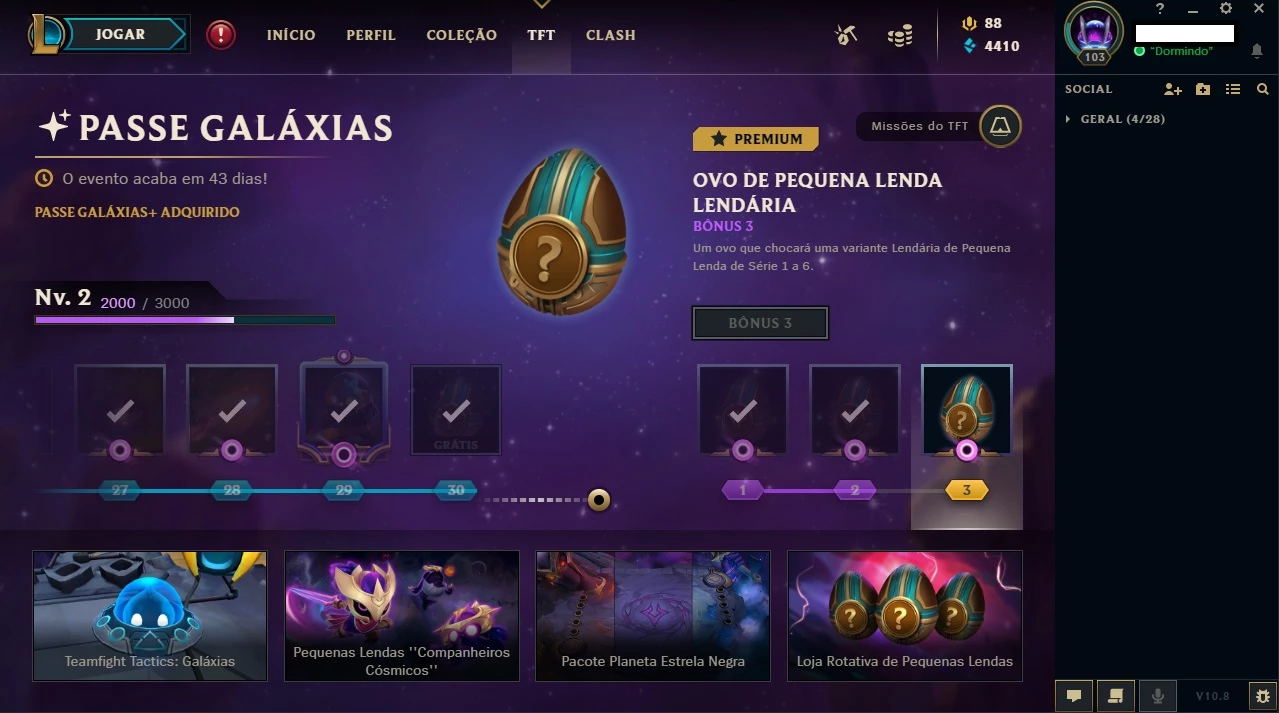Open the crafting hammer icon

(x=846, y=35)
